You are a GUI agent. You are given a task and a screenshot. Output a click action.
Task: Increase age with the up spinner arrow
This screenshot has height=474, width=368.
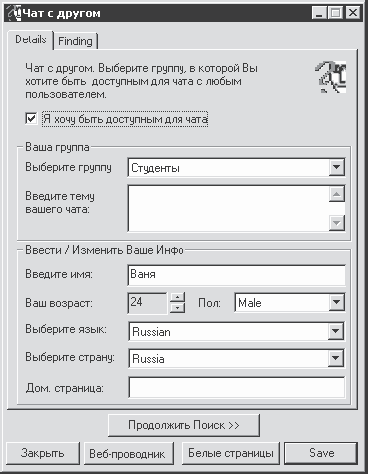point(178,297)
